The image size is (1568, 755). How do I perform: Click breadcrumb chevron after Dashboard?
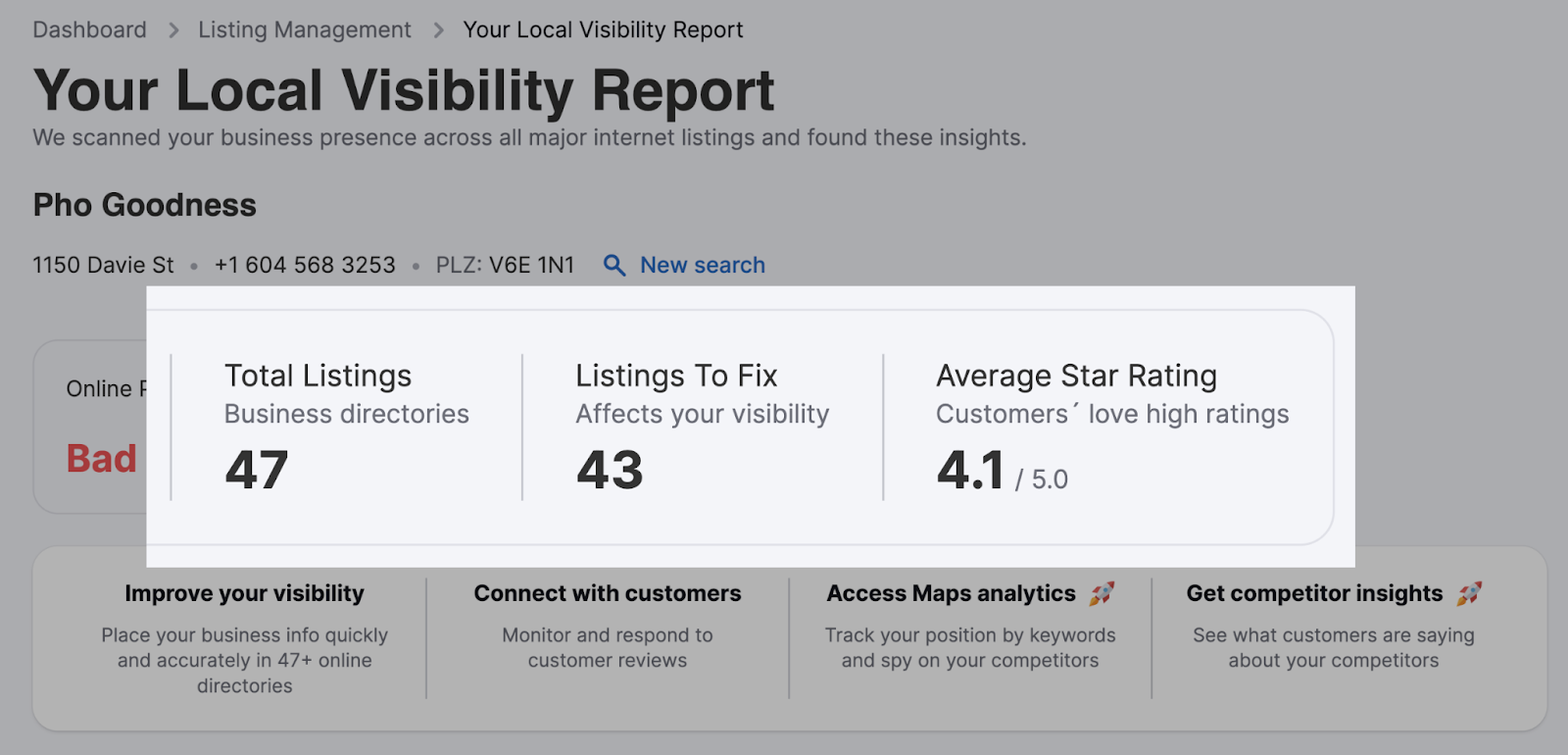(173, 30)
